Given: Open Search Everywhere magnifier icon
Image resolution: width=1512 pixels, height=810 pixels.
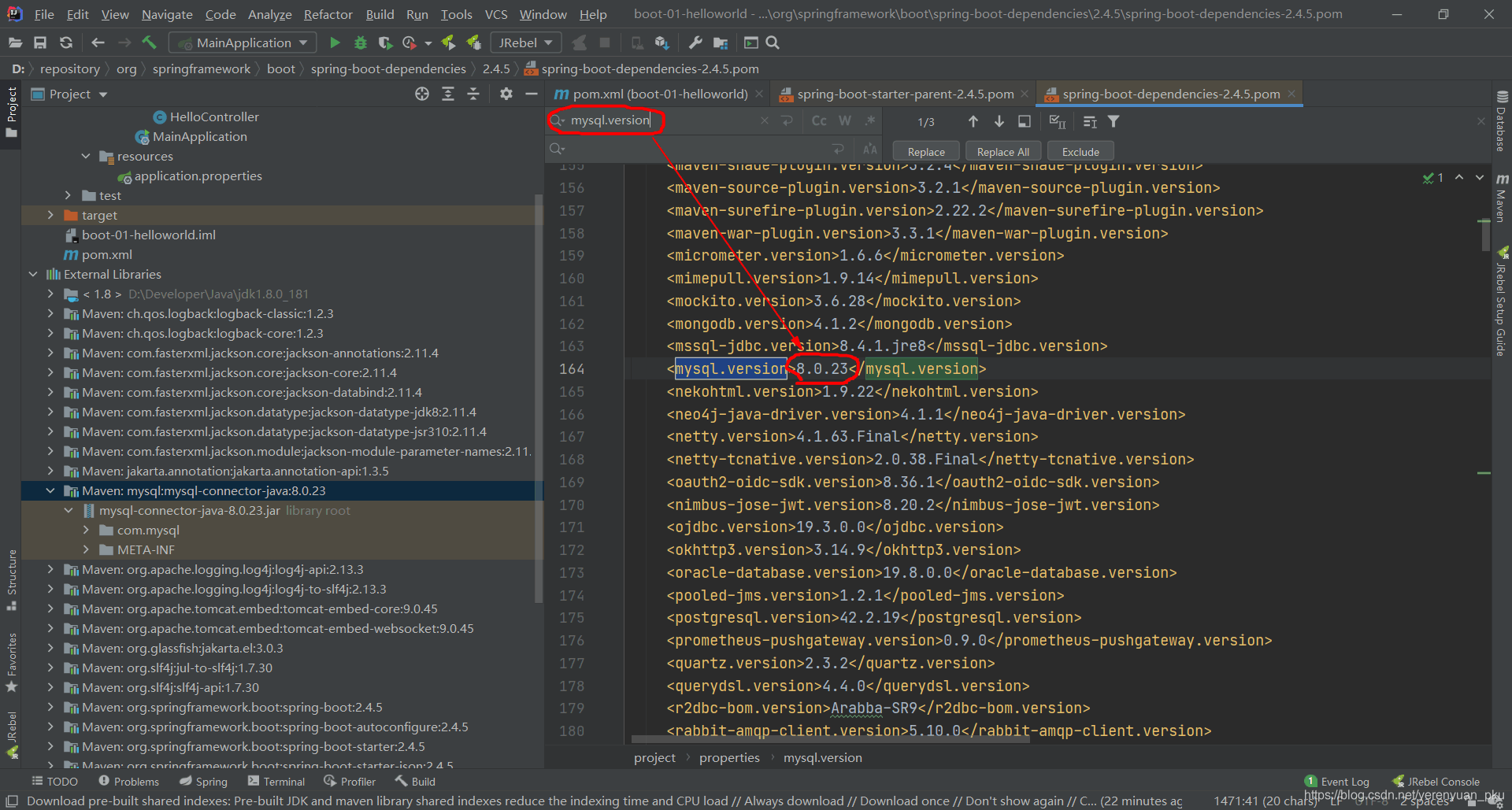Looking at the screenshot, I should tap(773, 43).
